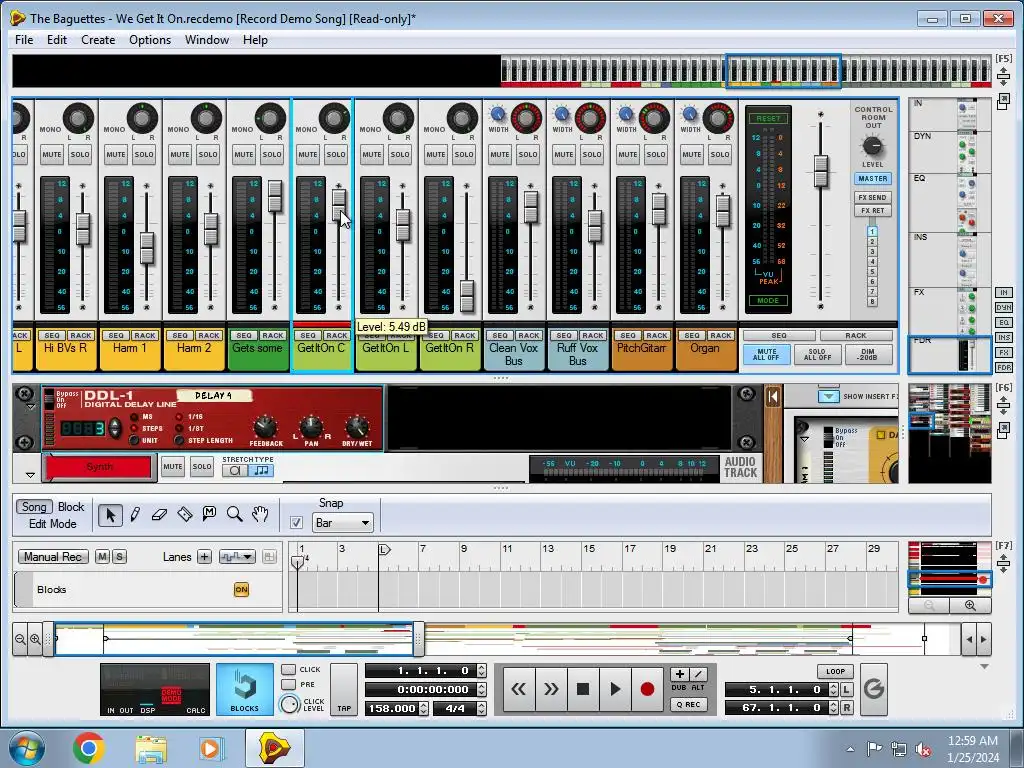1024x768 pixels.
Task: Fold the DDL-1 delay device
Action: [x=30, y=407]
